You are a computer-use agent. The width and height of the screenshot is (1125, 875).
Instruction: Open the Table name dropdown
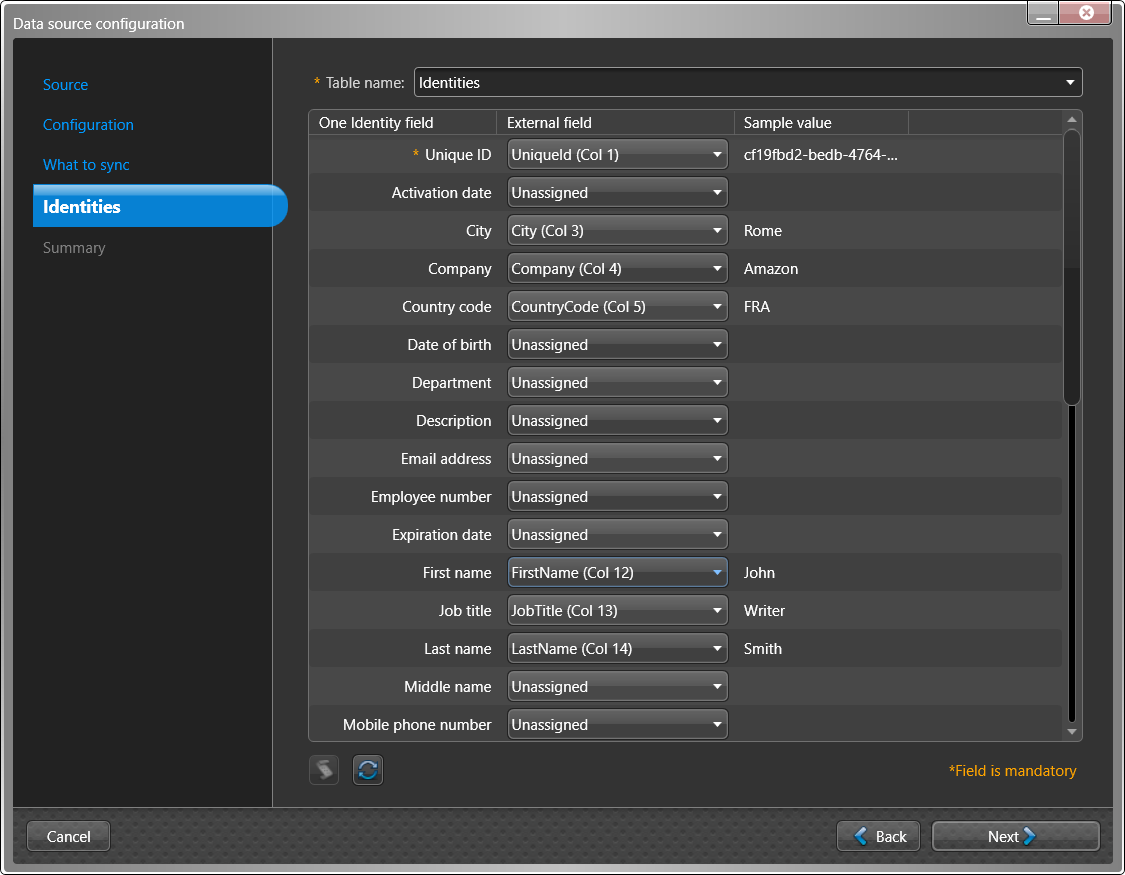1069,83
